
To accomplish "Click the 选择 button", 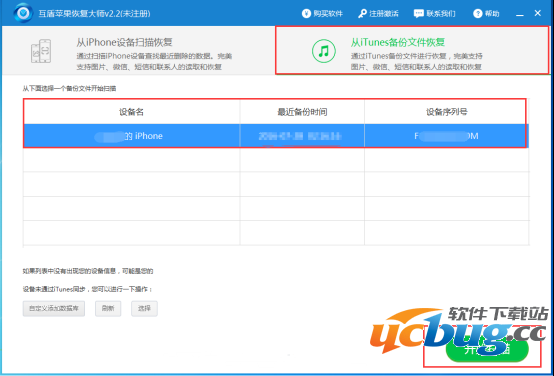I will (x=144, y=309).
